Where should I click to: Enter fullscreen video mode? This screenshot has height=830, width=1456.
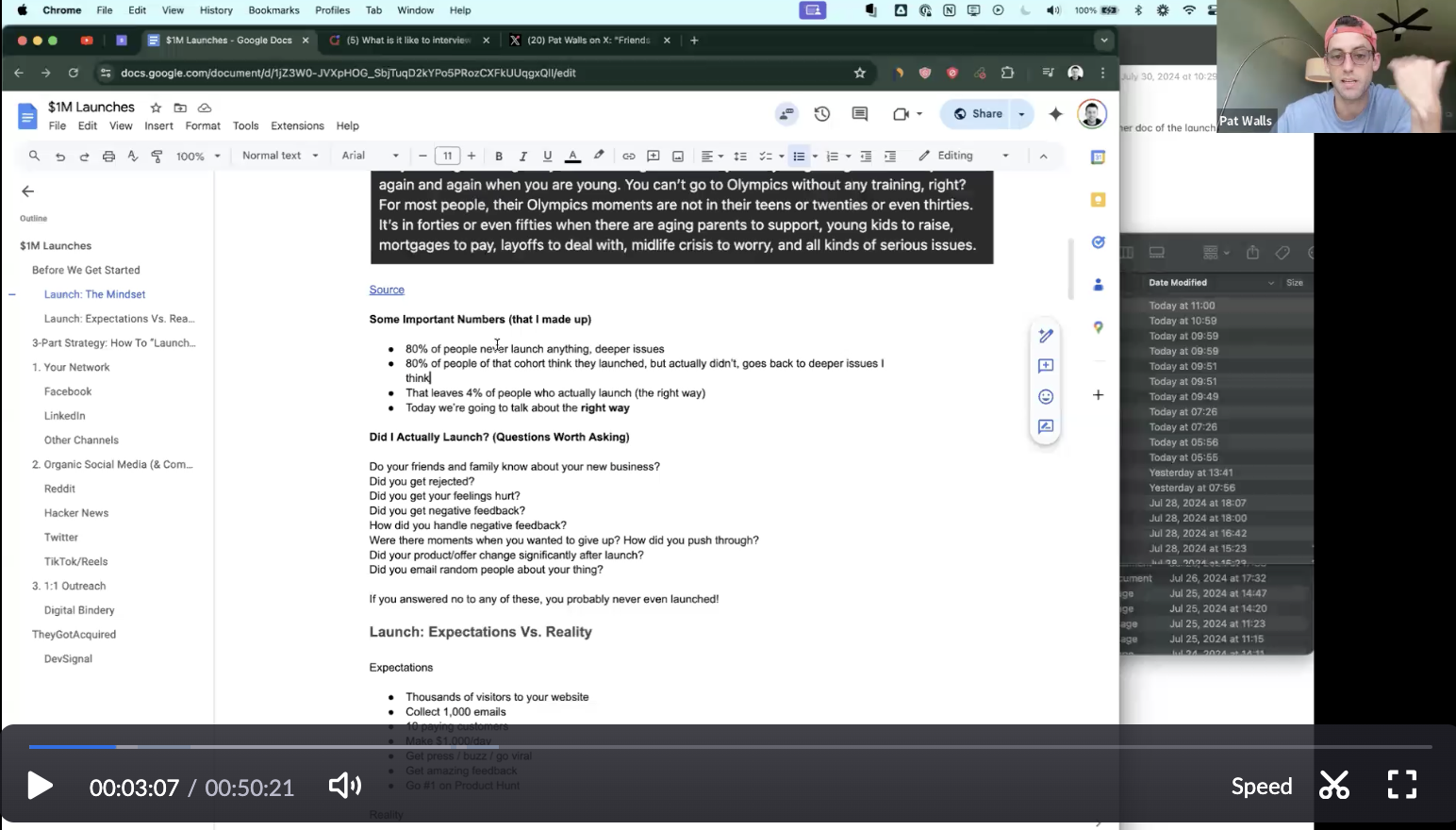click(x=1402, y=785)
